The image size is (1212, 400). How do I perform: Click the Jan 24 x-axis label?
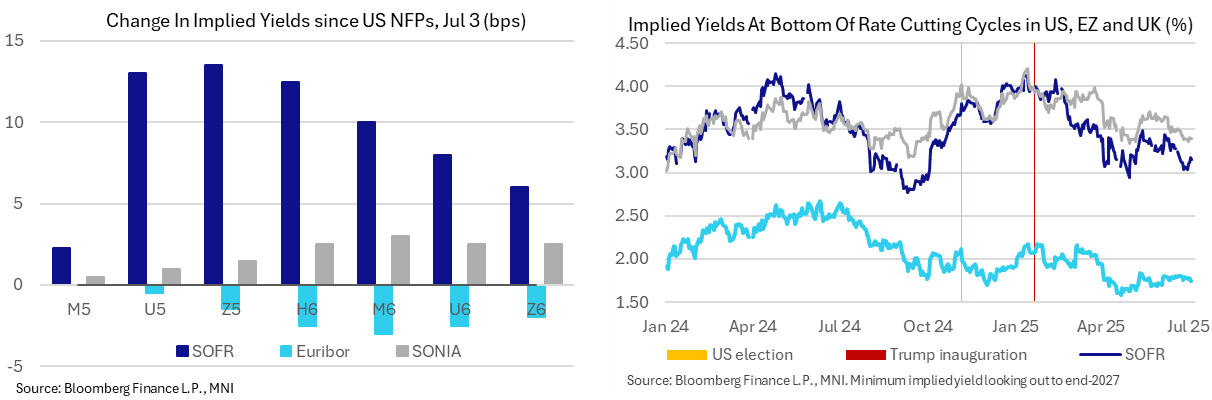pos(666,325)
